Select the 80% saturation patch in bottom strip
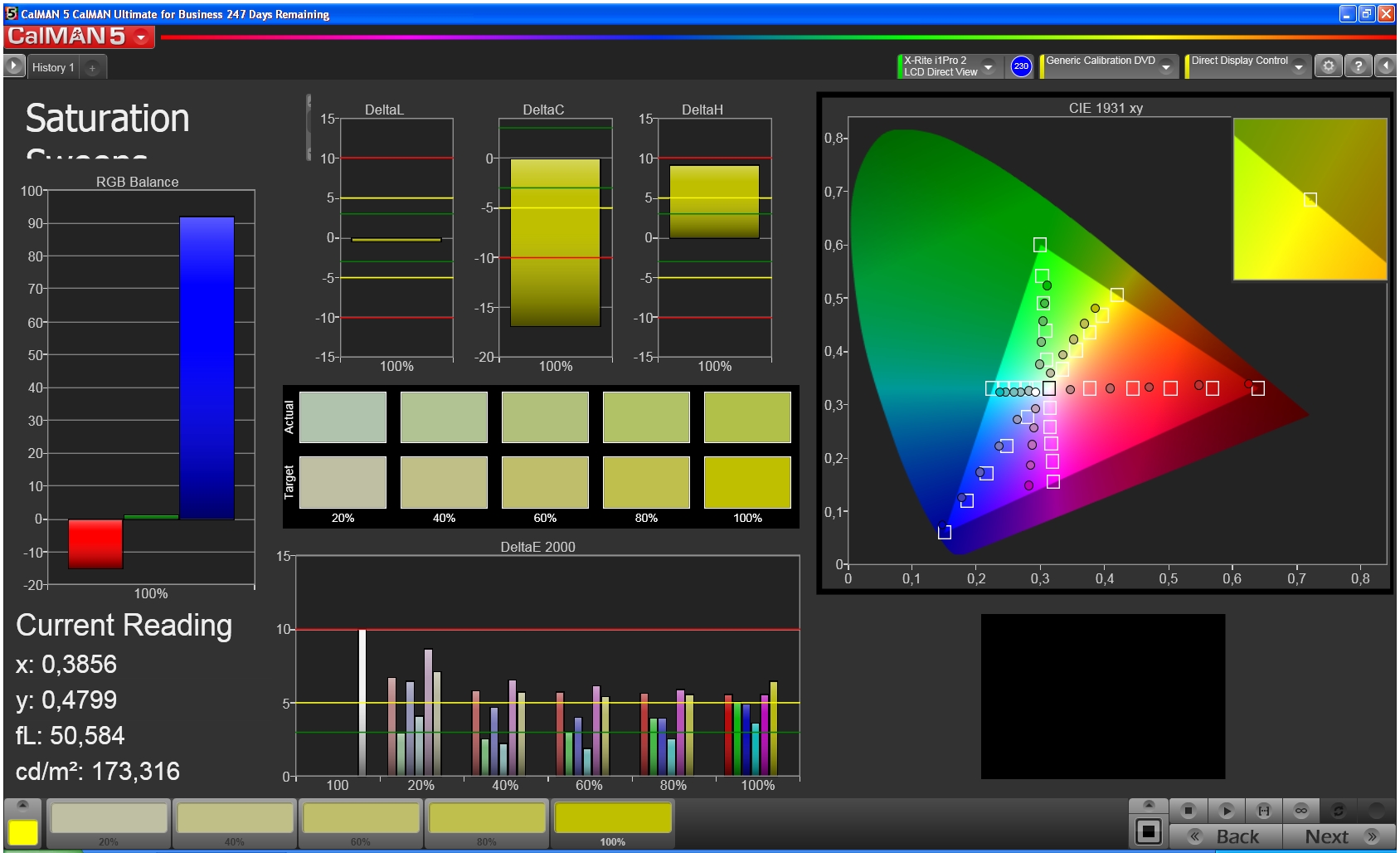The width and height of the screenshot is (1400, 853). click(x=487, y=823)
